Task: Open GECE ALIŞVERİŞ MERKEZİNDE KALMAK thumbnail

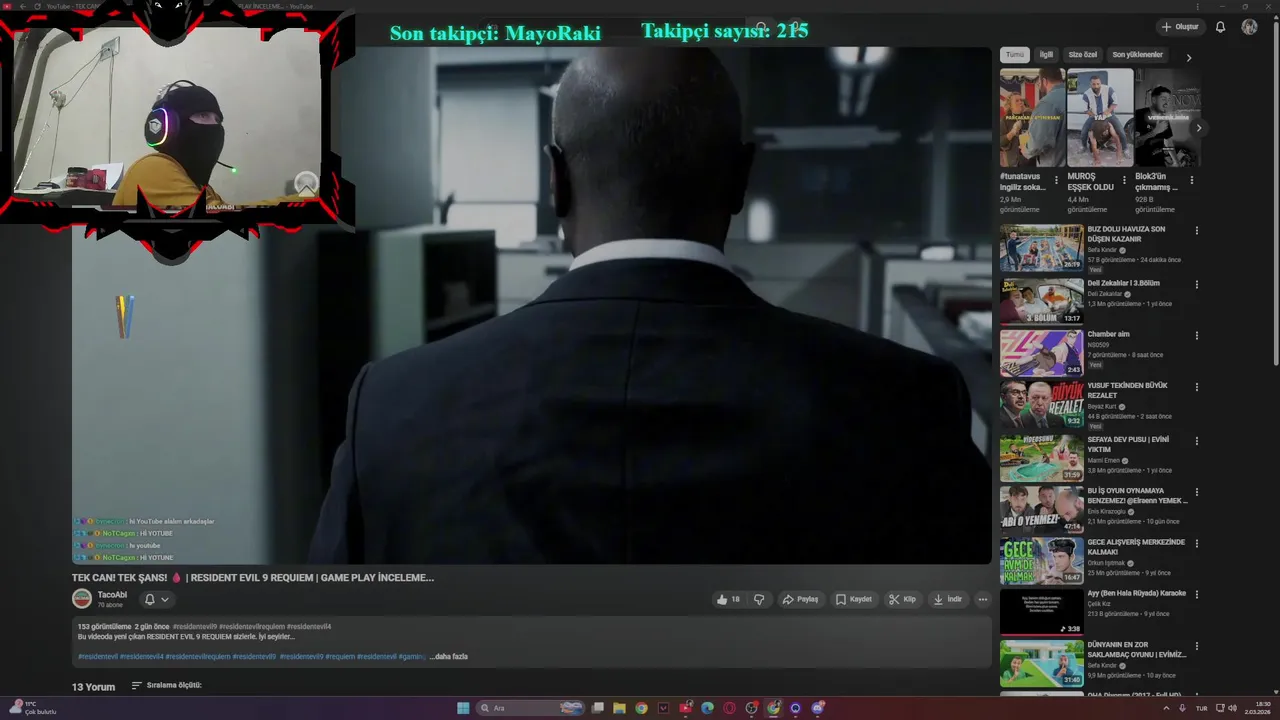Action: tap(1042, 561)
